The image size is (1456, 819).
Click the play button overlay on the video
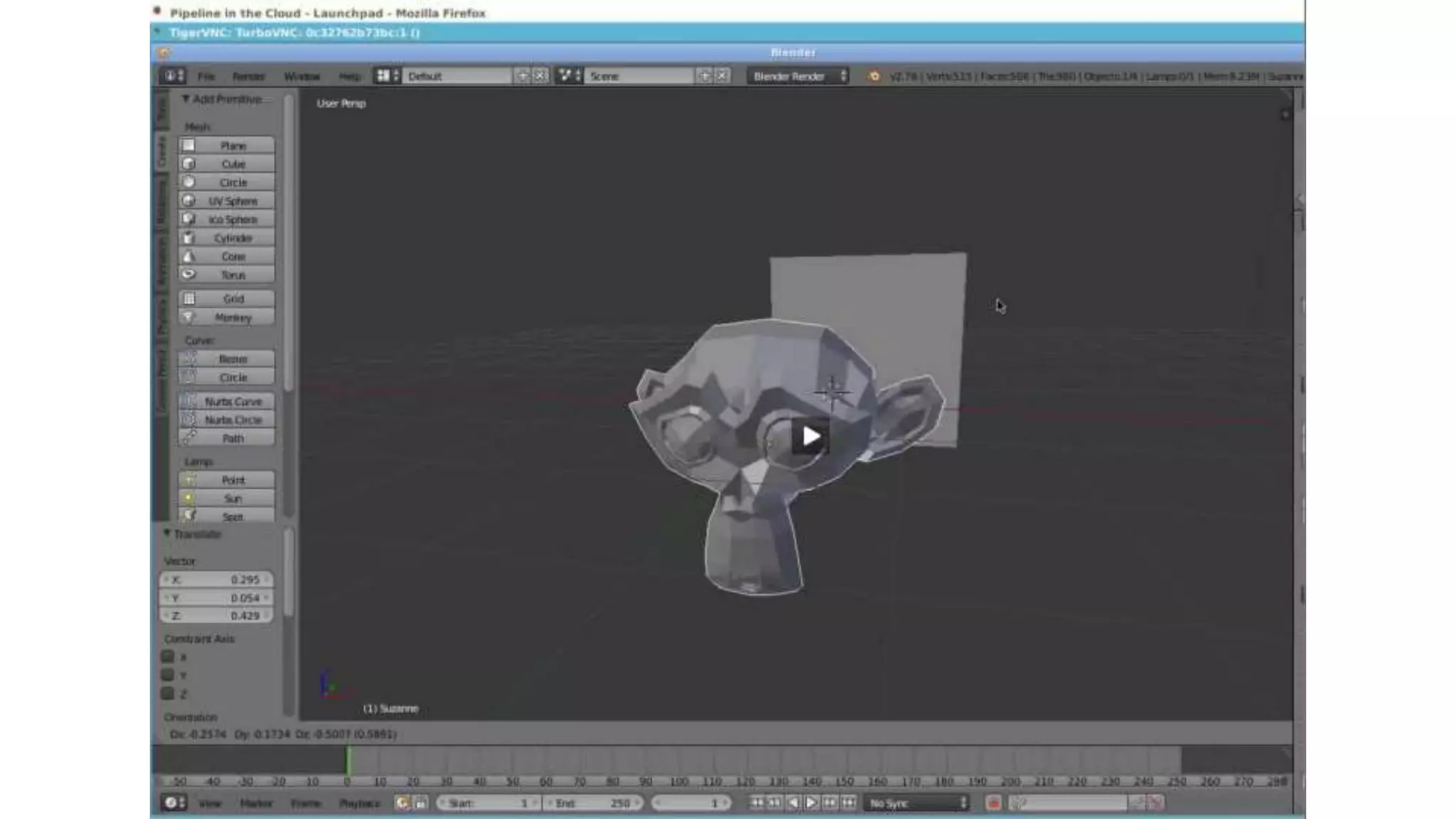pyautogui.click(x=810, y=437)
